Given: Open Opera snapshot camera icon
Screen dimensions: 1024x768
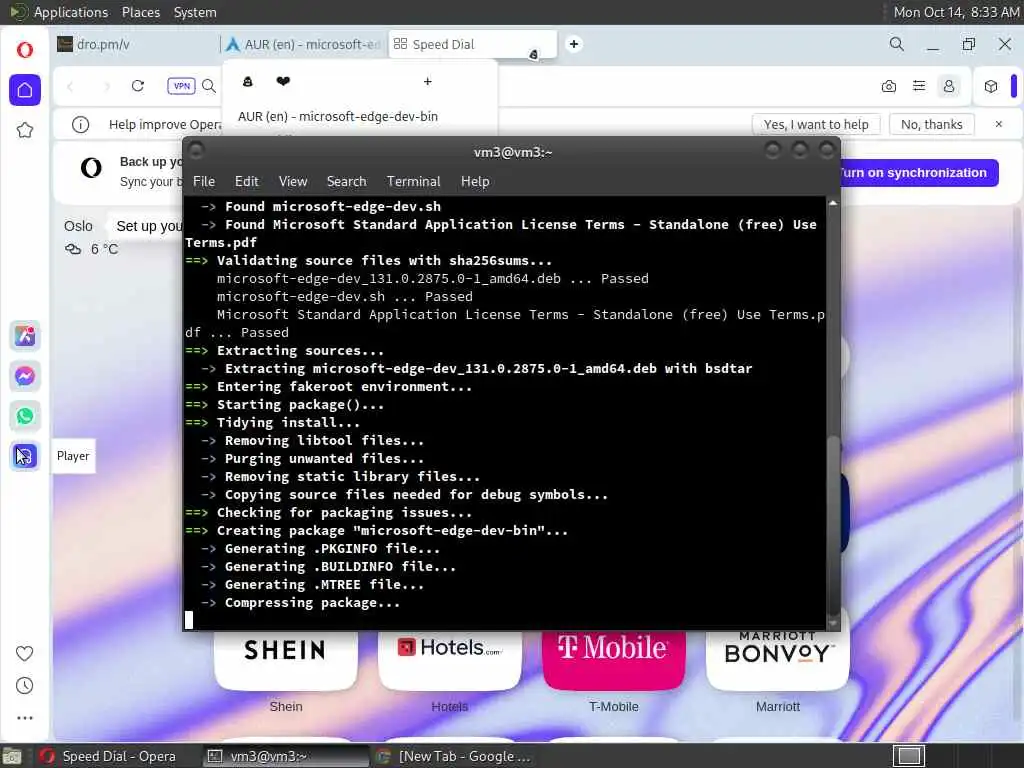Looking at the screenshot, I should [x=889, y=86].
